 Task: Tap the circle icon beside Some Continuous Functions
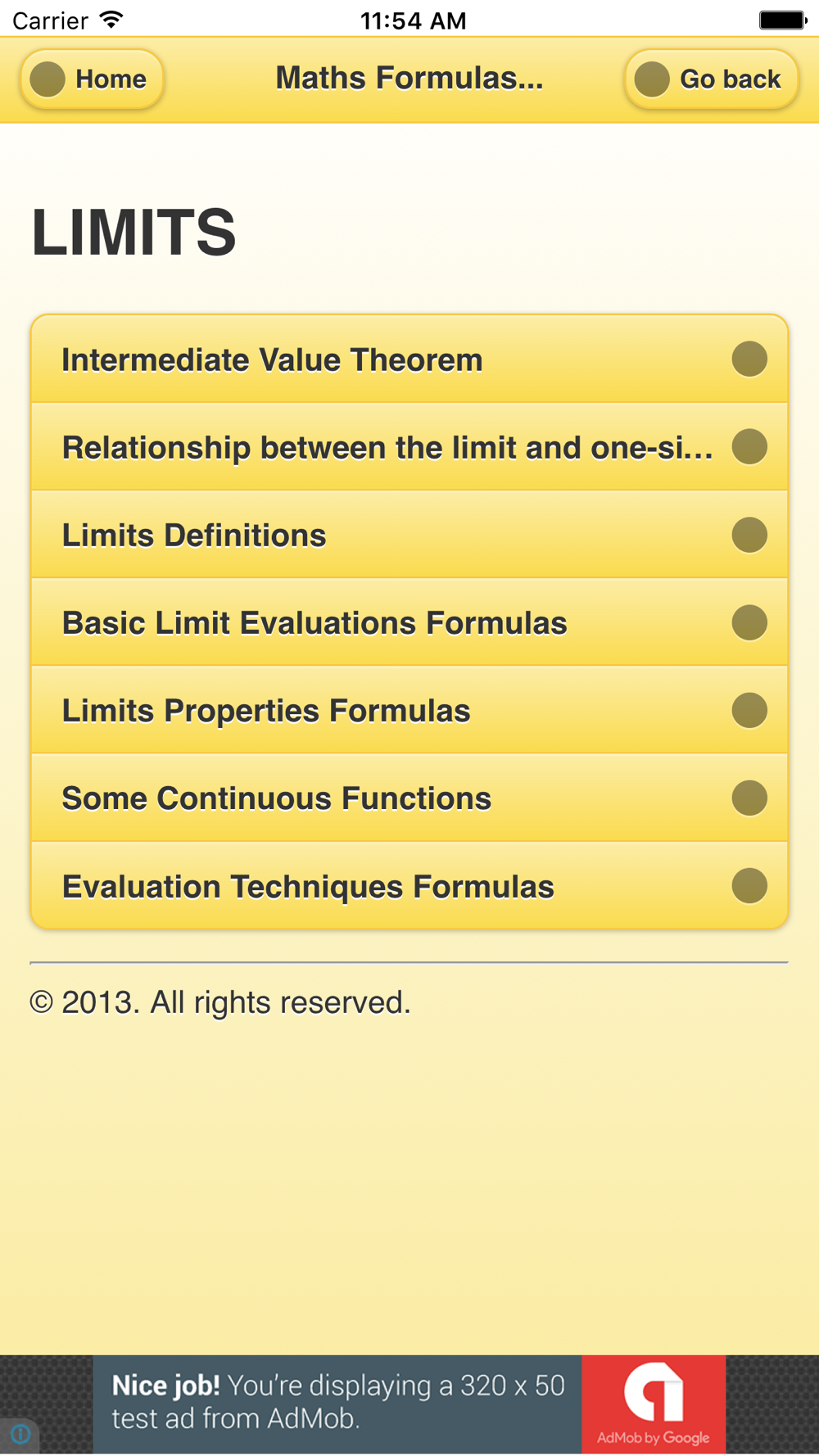749,798
